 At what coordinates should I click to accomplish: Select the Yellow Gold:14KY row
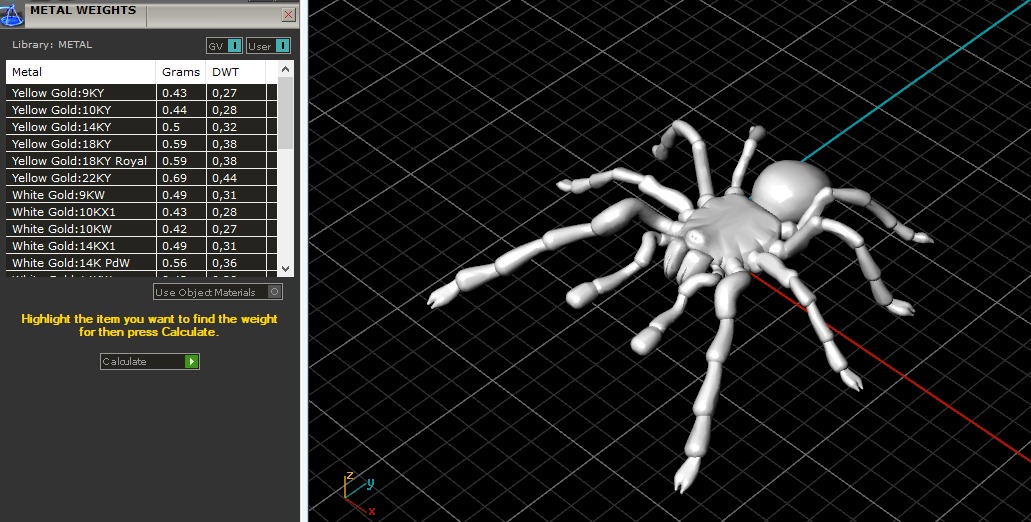[141, 127]
